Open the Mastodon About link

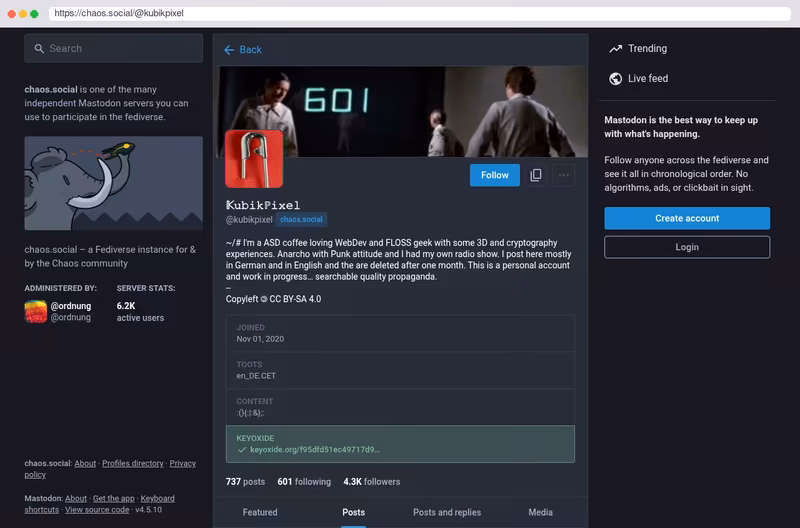[76, 498]
